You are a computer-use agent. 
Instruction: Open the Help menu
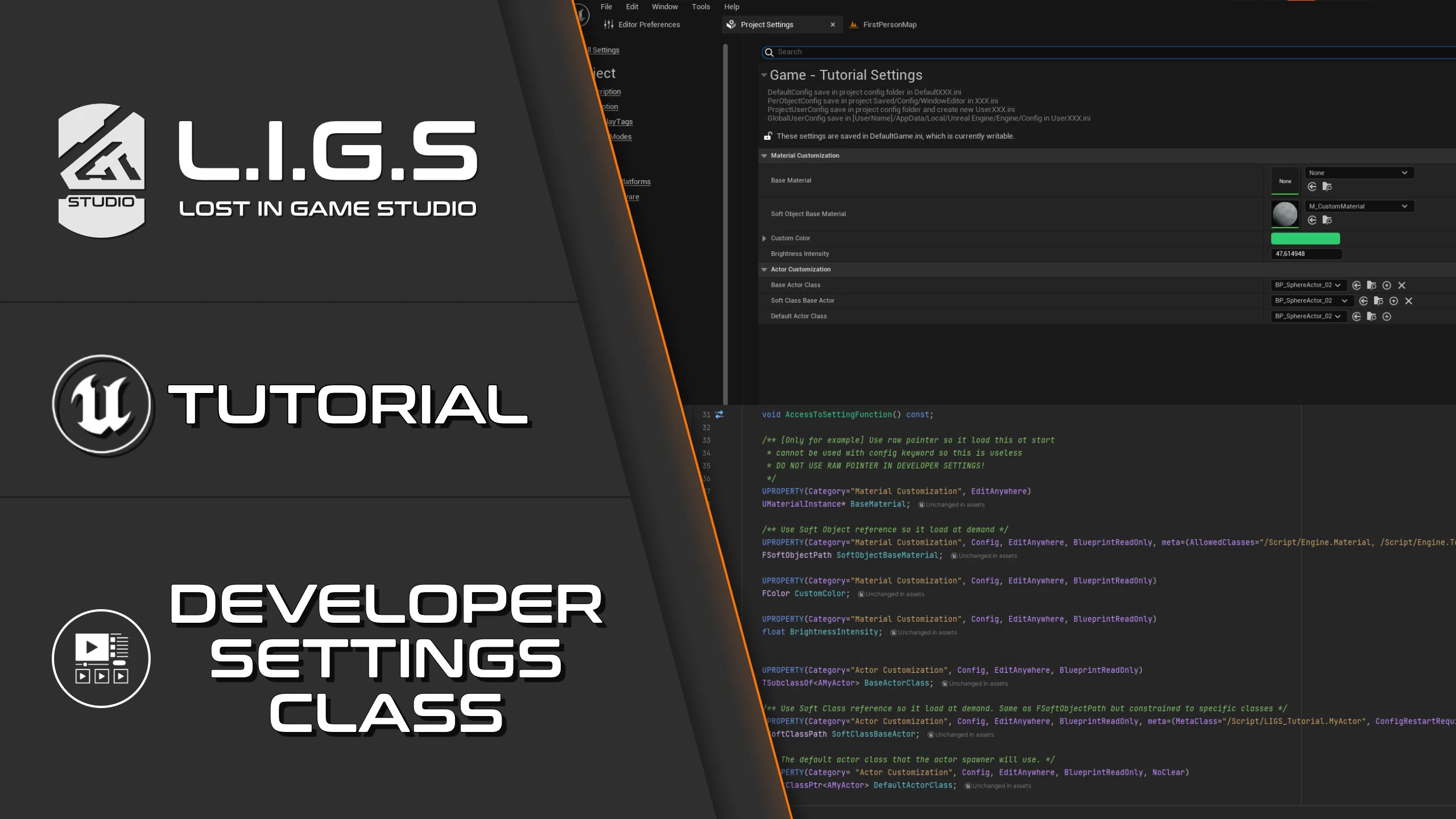click(731, 7)
